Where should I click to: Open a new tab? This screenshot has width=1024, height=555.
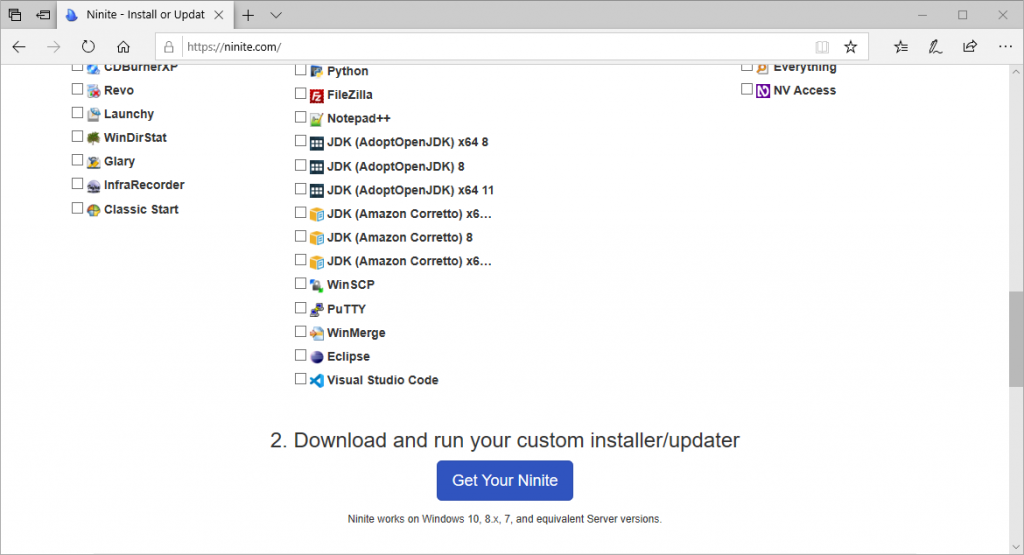pyautogui.click(x=248, y=15)
